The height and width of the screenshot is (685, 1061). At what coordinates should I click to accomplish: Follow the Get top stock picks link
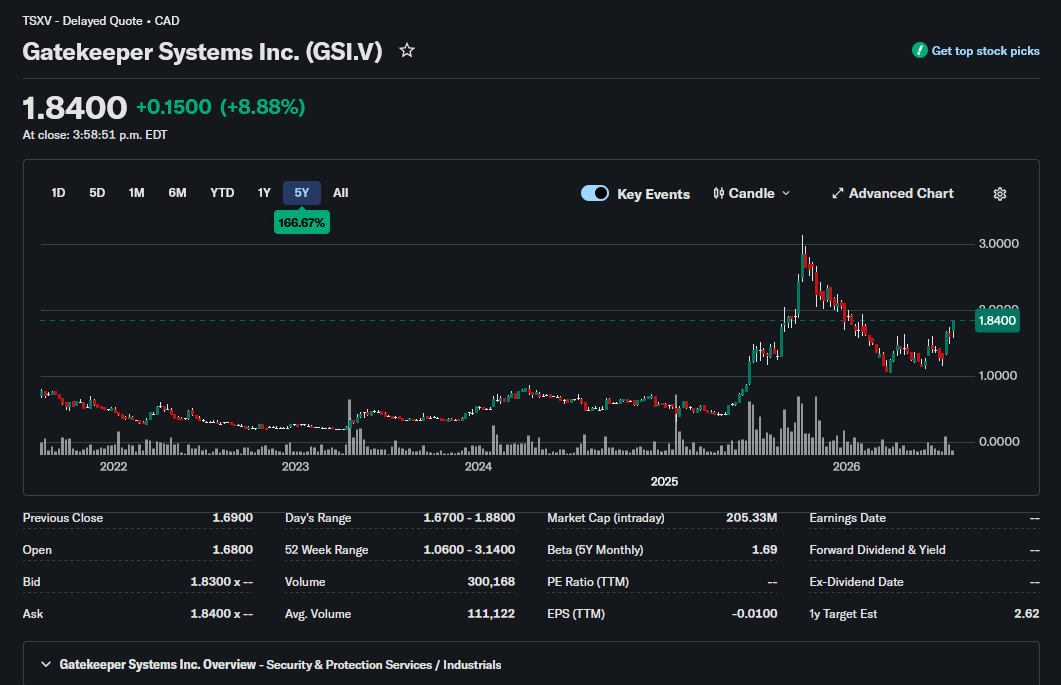[985, 51]
